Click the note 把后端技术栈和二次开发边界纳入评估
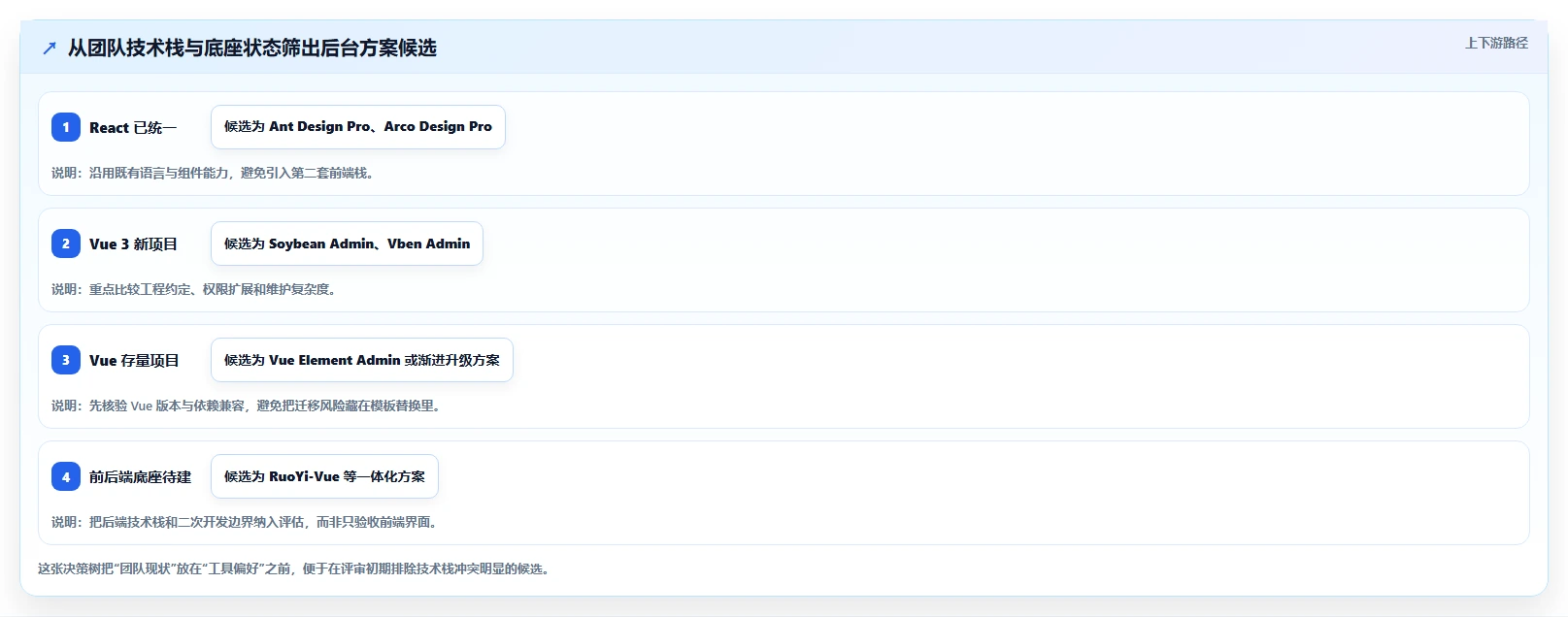The height and width of the screenshot is (617, 1568). pos(245,522)
